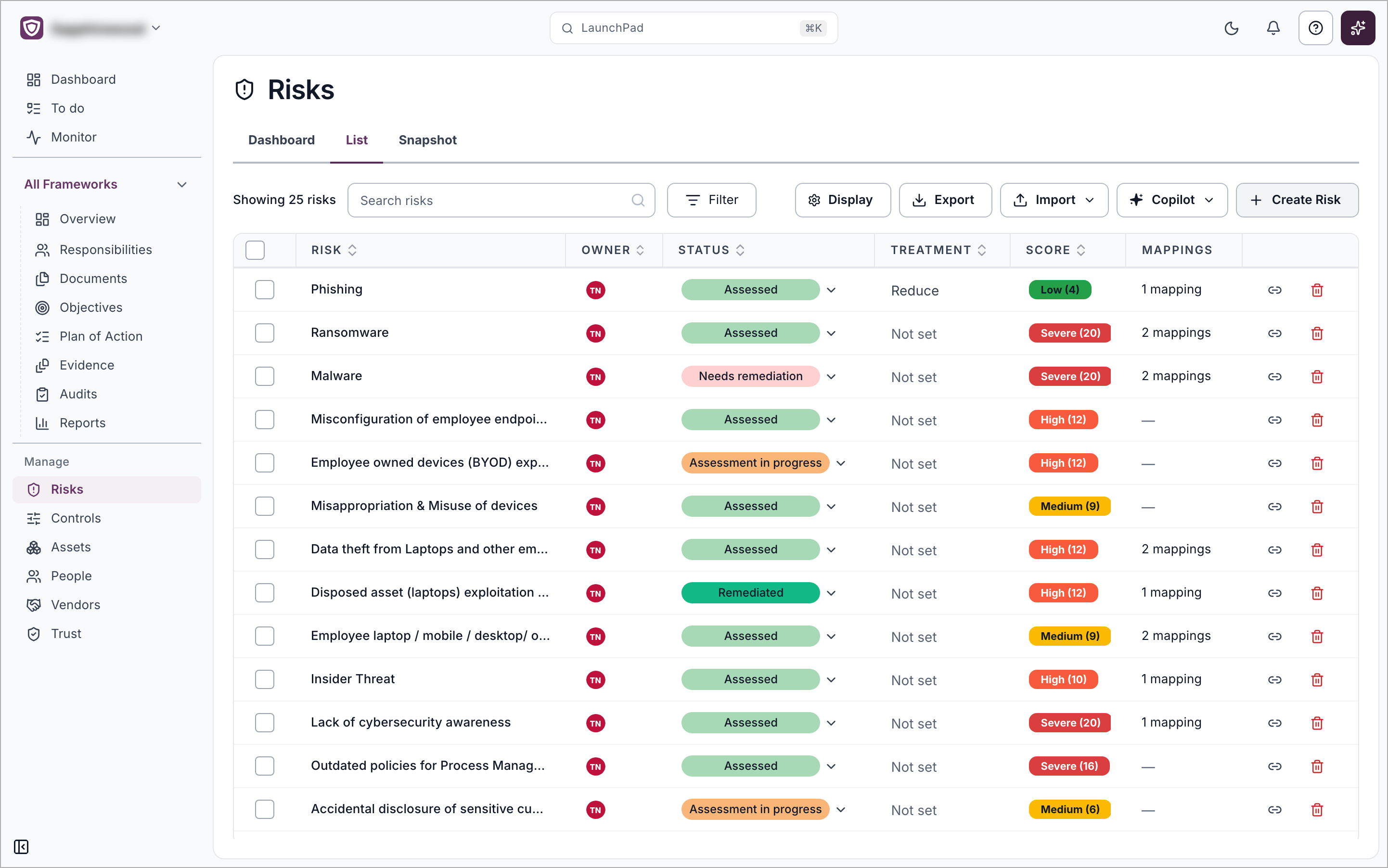Toggle dark mode moon icon

tap(1231, 28)
